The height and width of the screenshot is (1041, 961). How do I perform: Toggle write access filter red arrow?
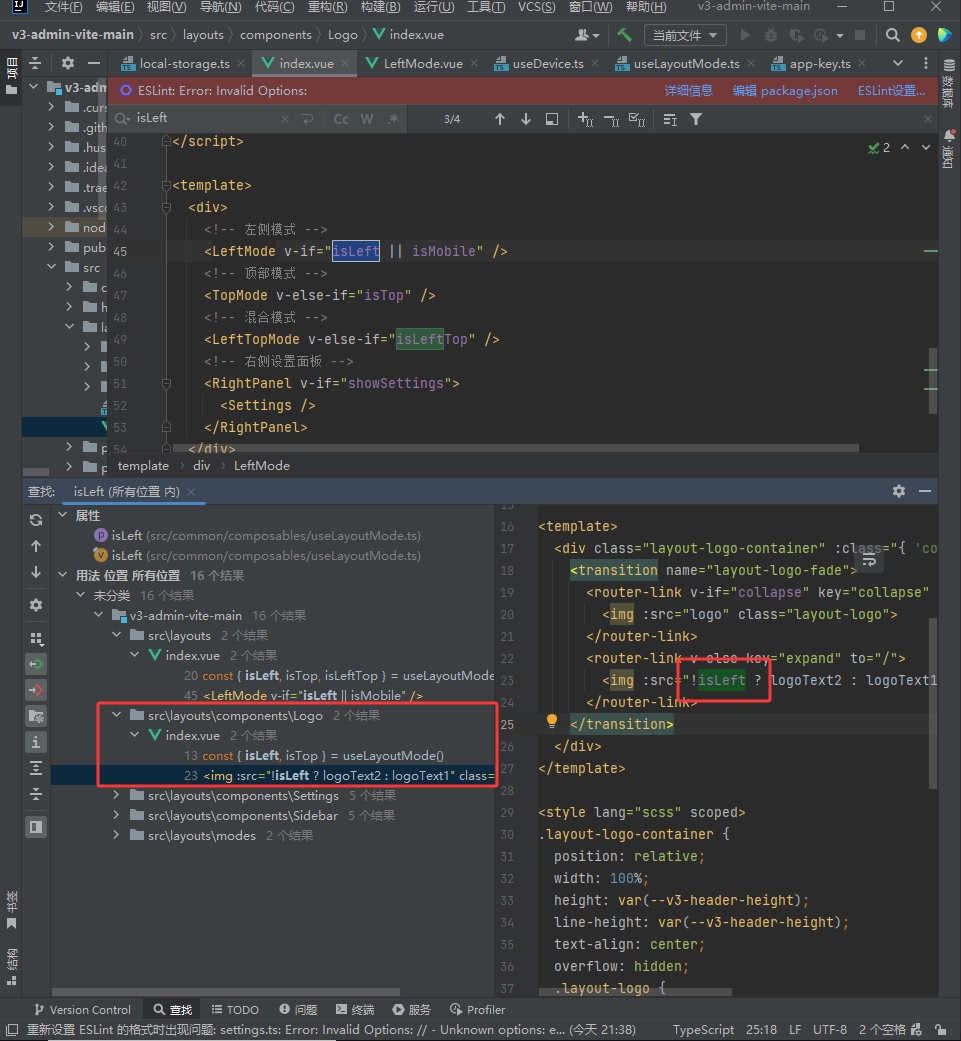36,690
